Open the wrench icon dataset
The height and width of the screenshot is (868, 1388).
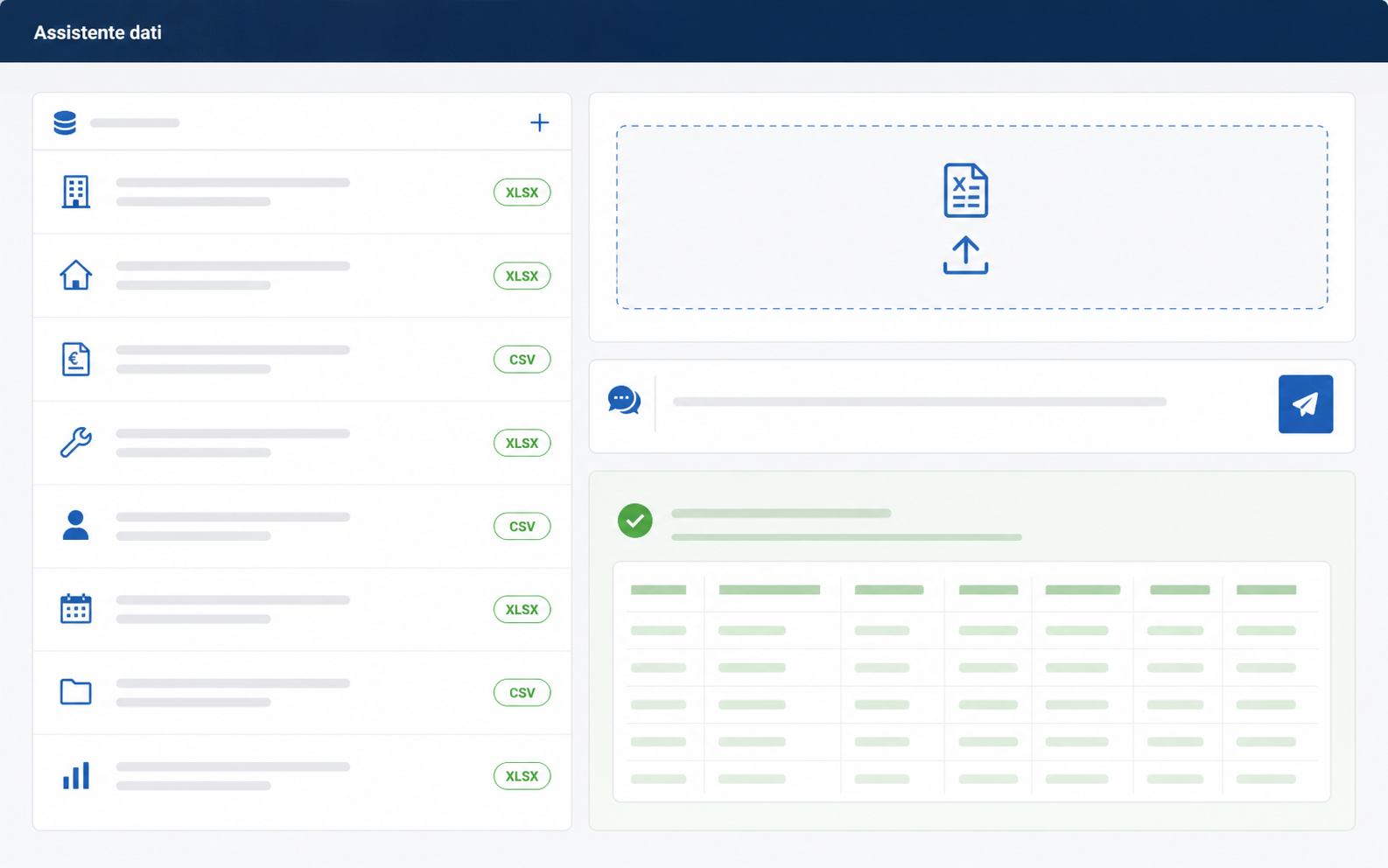(x=302, y=443)
